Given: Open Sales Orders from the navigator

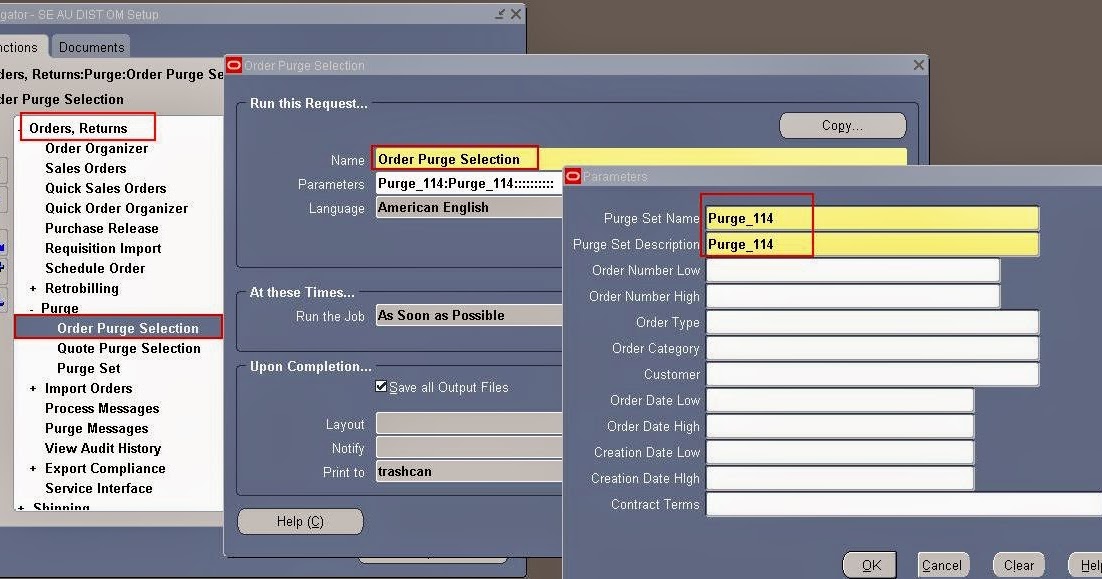Looking at the screenshot, I should 85,168.
